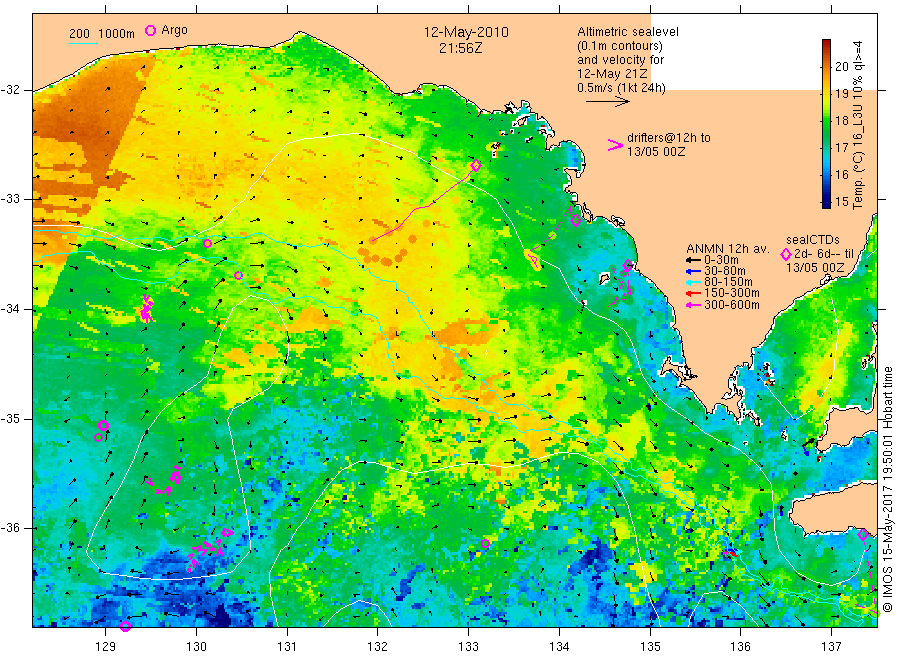
Task: Click the cyan 80-150m arrow in ANMN legend
Action: 693,282
